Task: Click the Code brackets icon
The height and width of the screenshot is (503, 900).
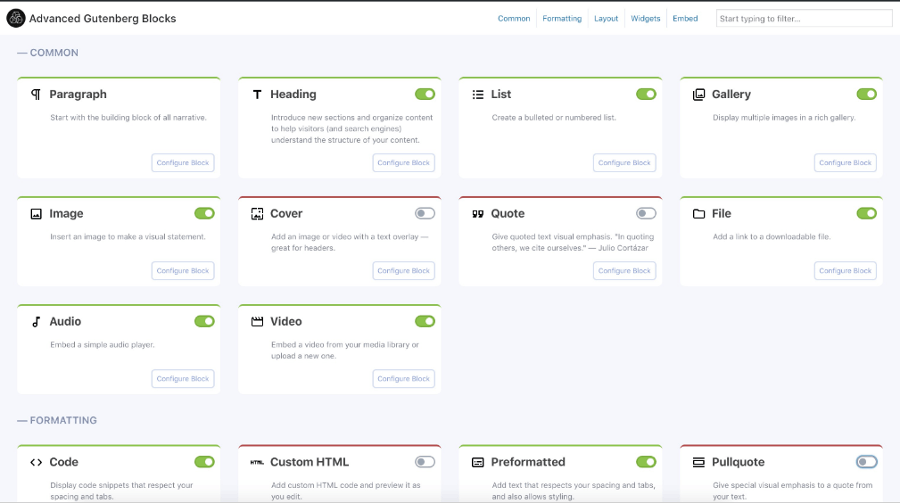Action: (x=36, y=462)
